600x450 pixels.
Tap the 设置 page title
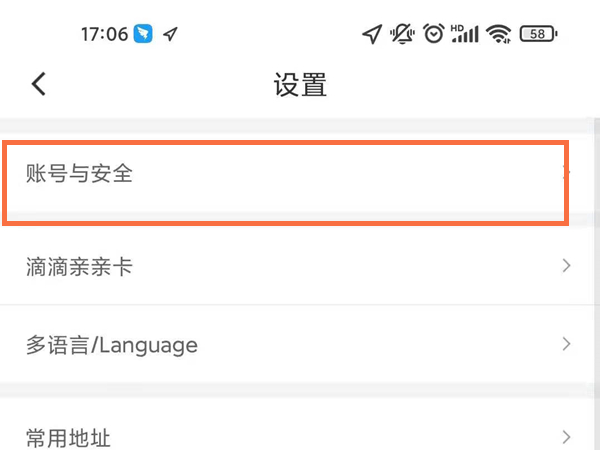(300, 85)
